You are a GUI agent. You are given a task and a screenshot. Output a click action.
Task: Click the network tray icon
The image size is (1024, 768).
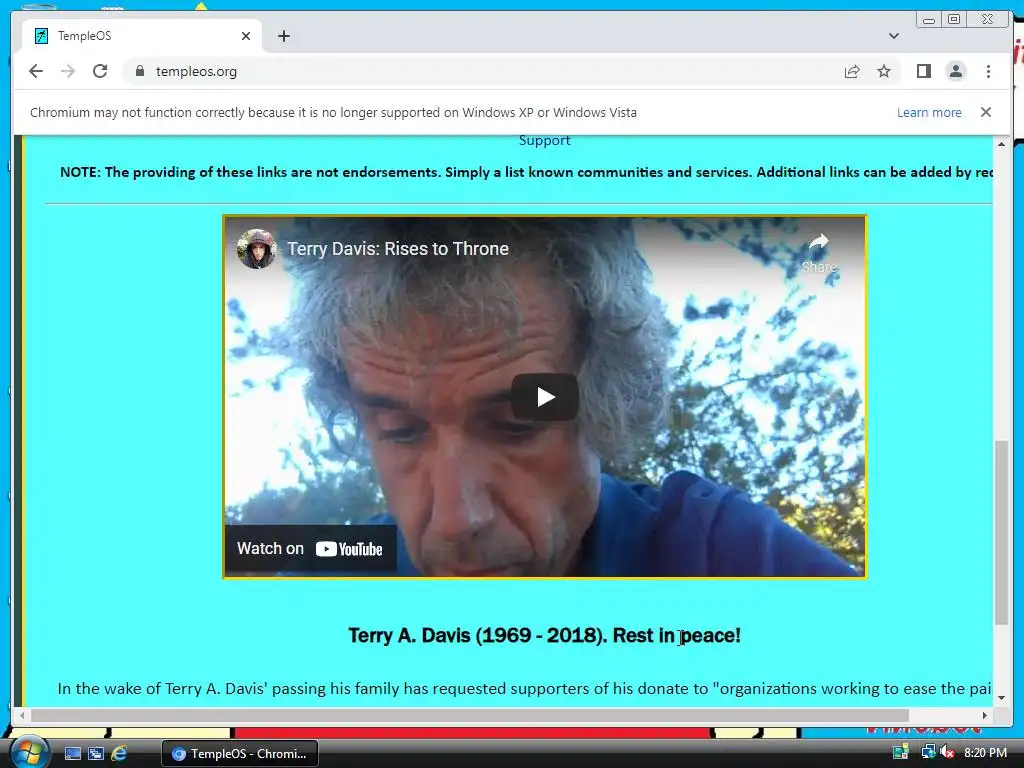927,752
